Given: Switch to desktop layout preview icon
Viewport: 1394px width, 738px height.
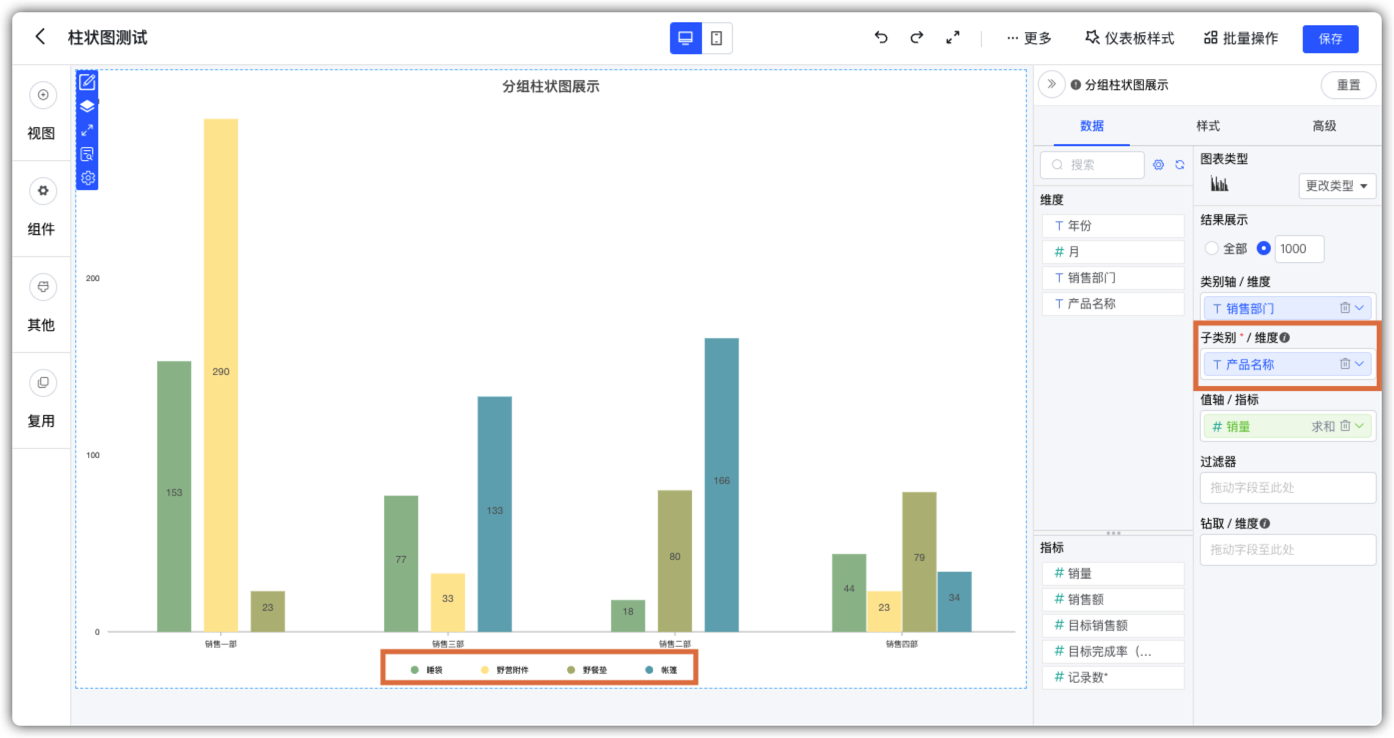Looking at the screenshot, I should tap(686, 38).
